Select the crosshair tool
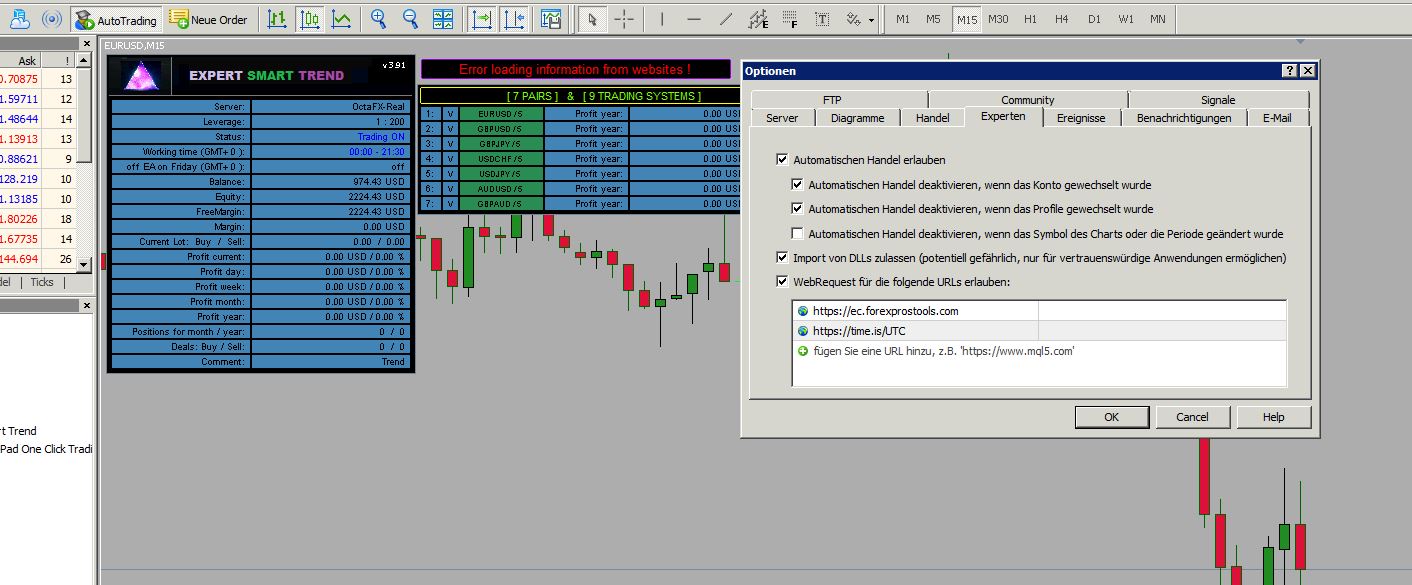1412x585 pixels. tap(624, 19)
